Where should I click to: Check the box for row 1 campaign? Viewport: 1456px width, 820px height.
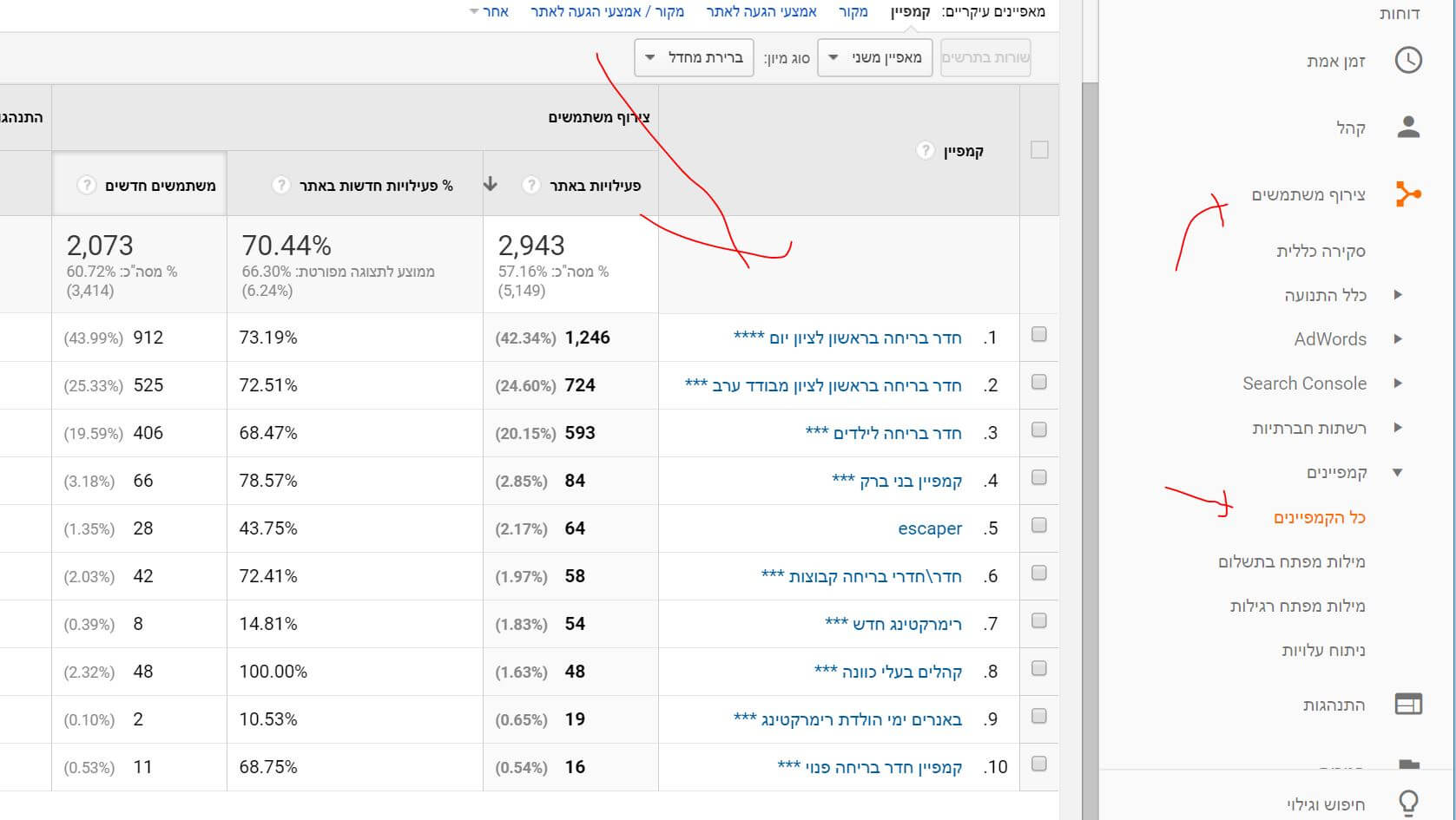1038,334
